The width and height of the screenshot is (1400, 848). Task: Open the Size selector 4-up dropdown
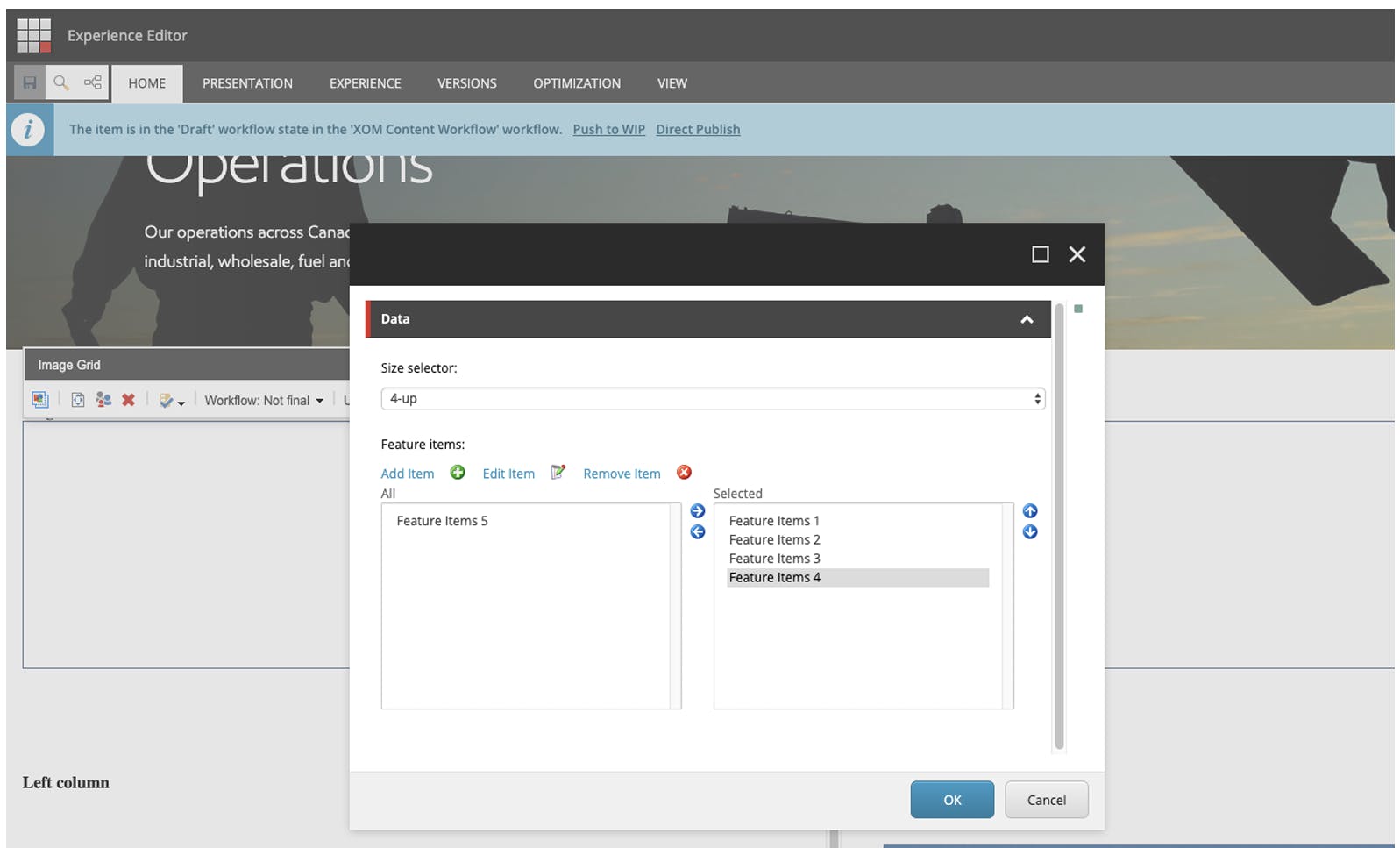pyautogui.click(x=713, y=399)
